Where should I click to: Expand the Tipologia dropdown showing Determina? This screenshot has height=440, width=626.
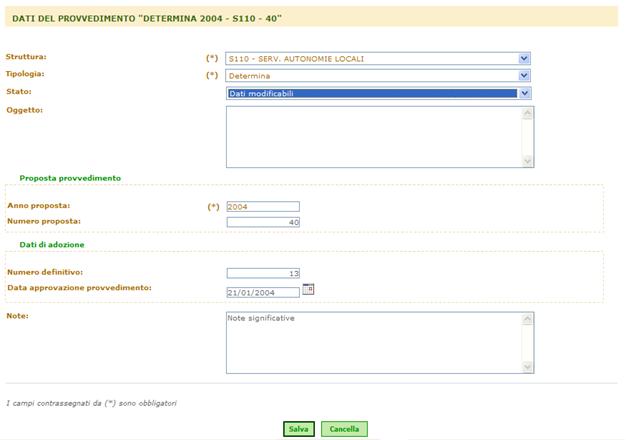click(378, 75)
